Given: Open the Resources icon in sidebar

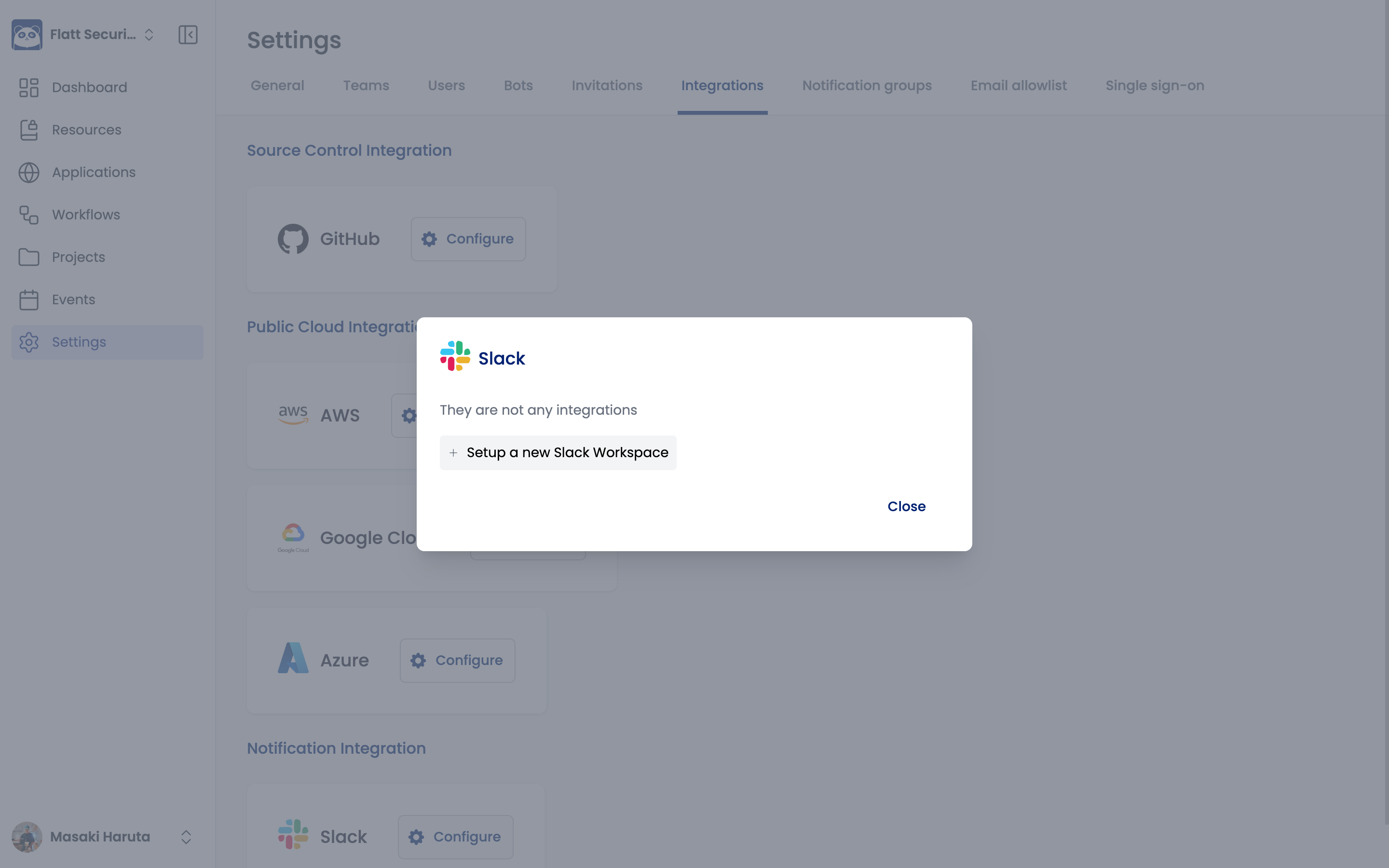Looking at the screenshot, I should coord(29,130).
